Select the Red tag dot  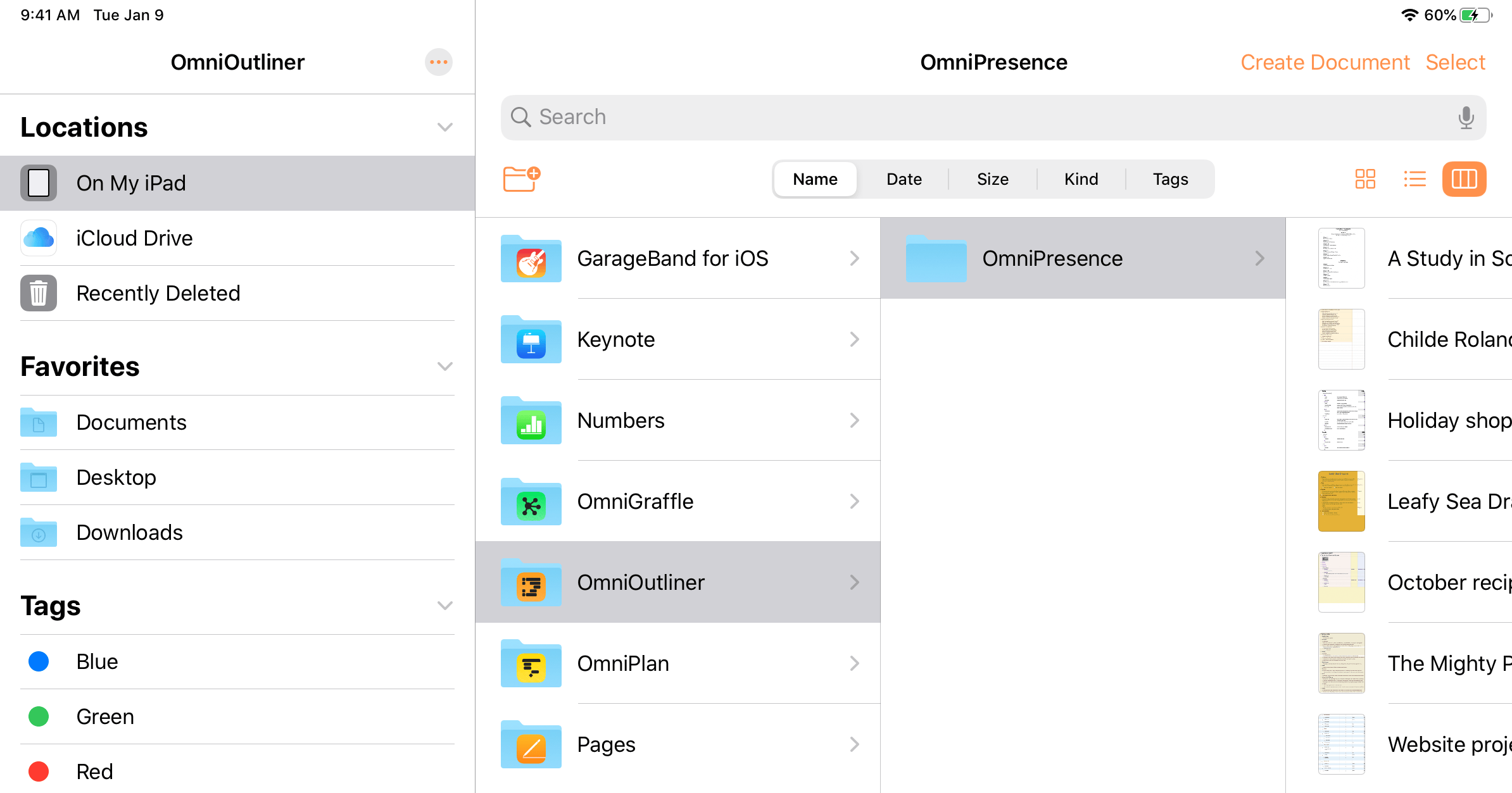tap(39, 771)
